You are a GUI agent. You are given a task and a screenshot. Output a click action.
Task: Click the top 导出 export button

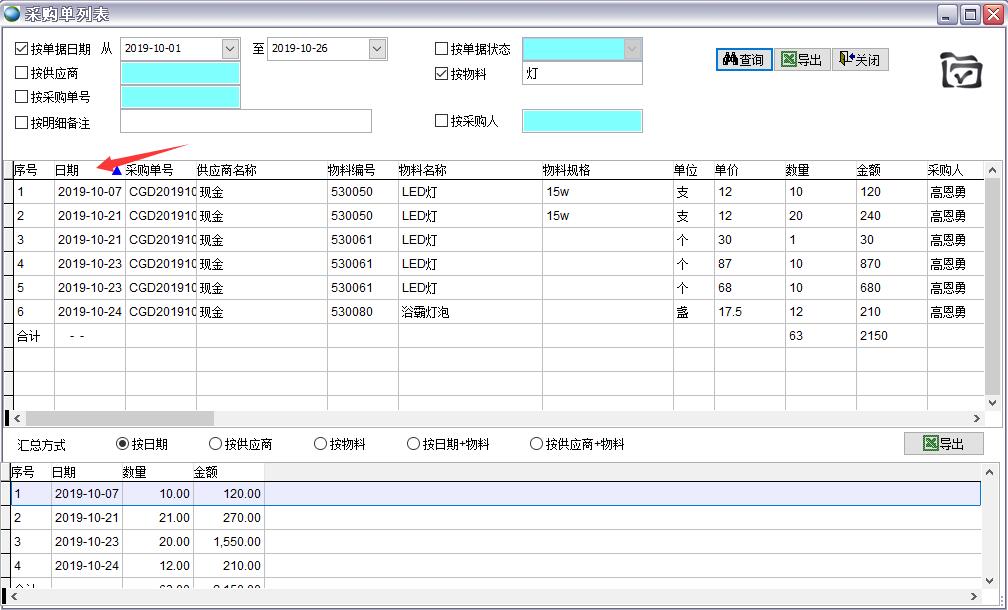pyautogui.click(x=801, y=60)
